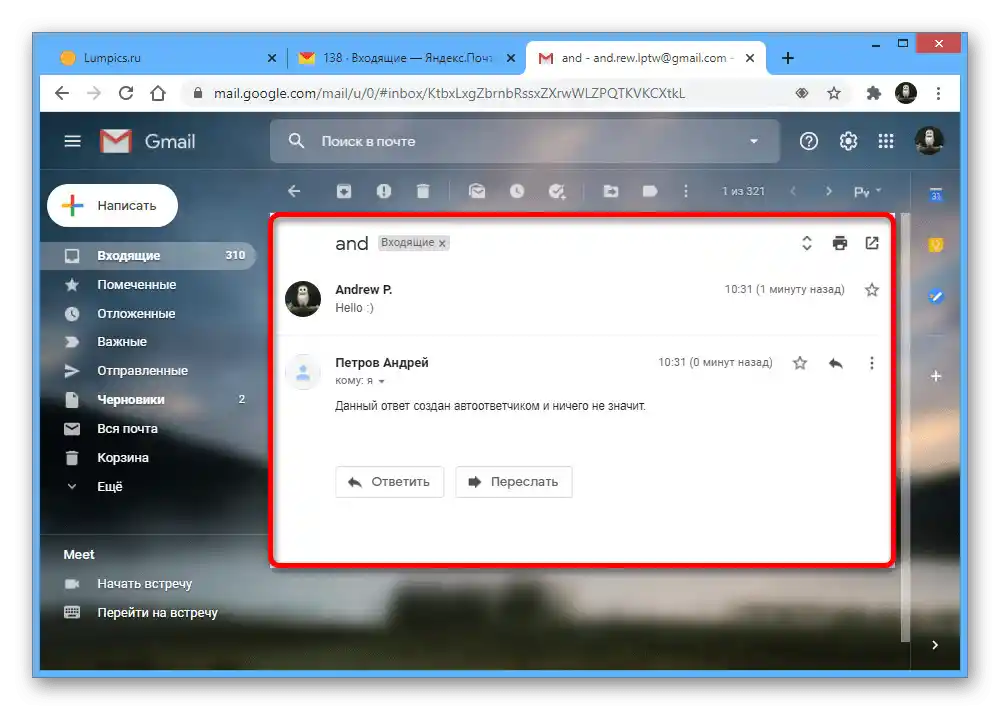Open more toolbar options three dots
The height and width of the screenshot is (710, 1000).
click(x=686, y=191)
